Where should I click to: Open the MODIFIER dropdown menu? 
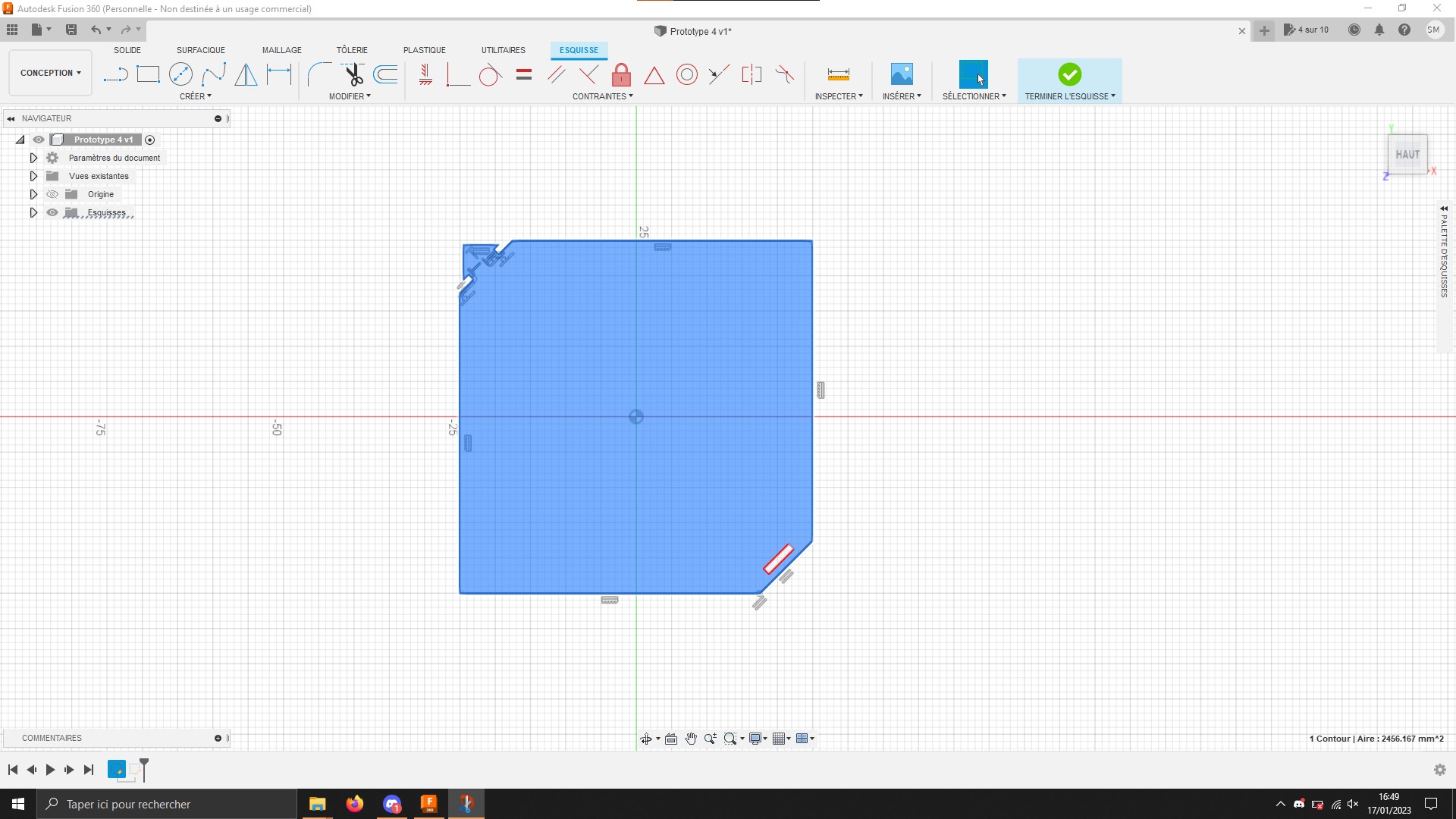[350, 96]
